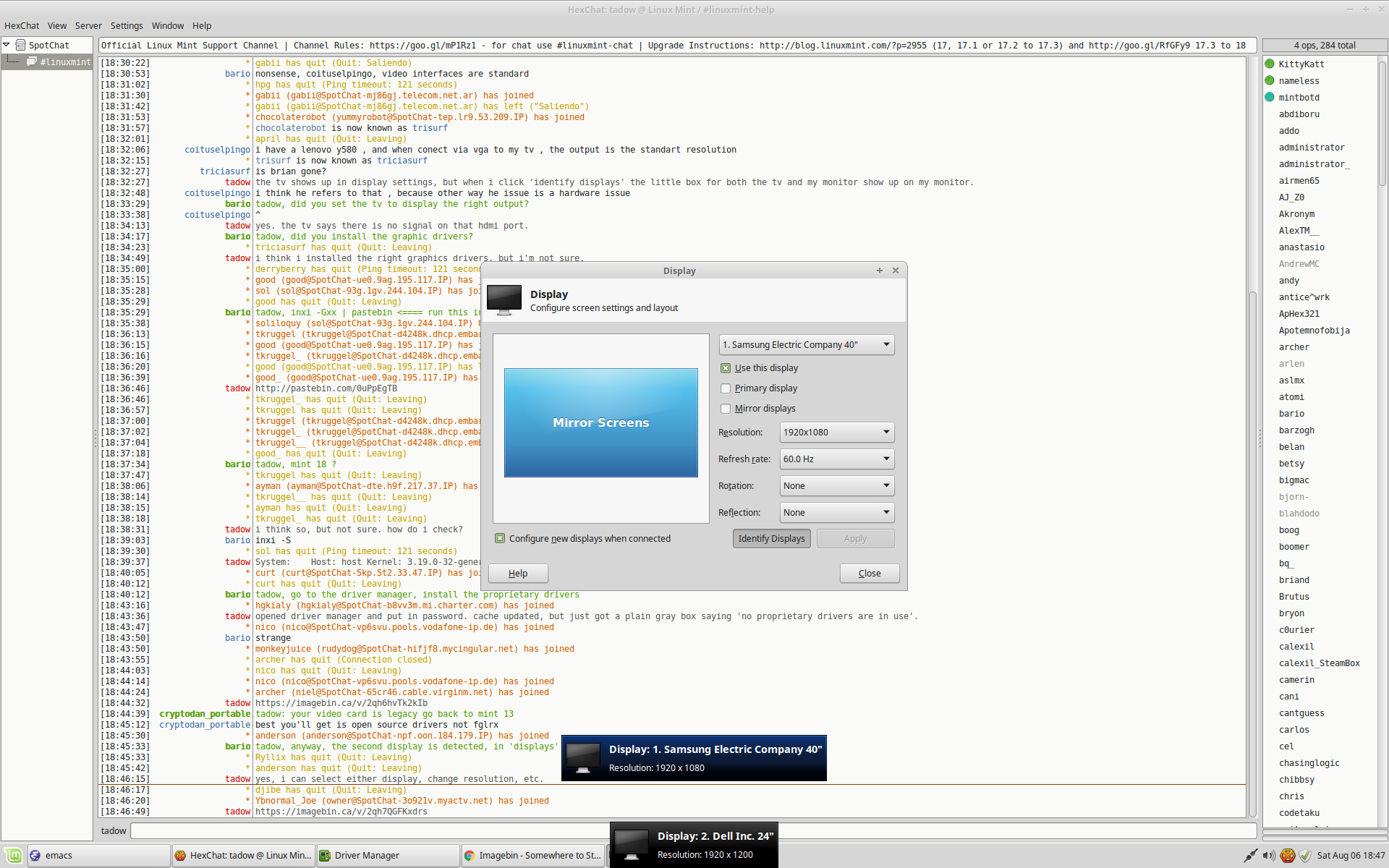Screen dimensions: 1389x868
Task: Click the Apply button in Display dialog
Action: pyautogui.click(x=855, y=539)
